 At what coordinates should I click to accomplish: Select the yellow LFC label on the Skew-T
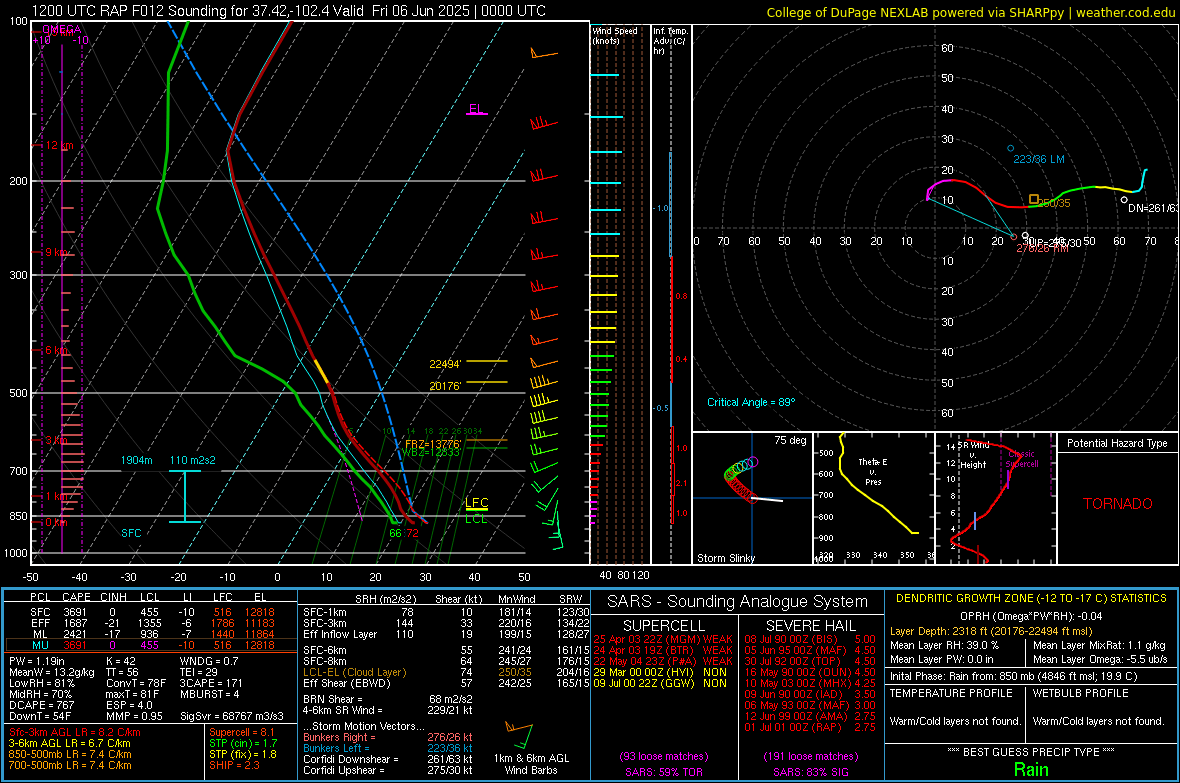[476, 502]
